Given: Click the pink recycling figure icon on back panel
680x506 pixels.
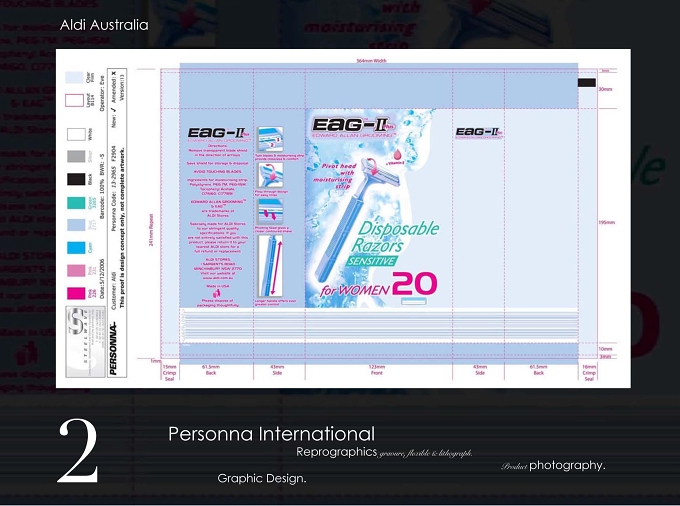Looking at the screenshot, I should click(x=217, y=294).
